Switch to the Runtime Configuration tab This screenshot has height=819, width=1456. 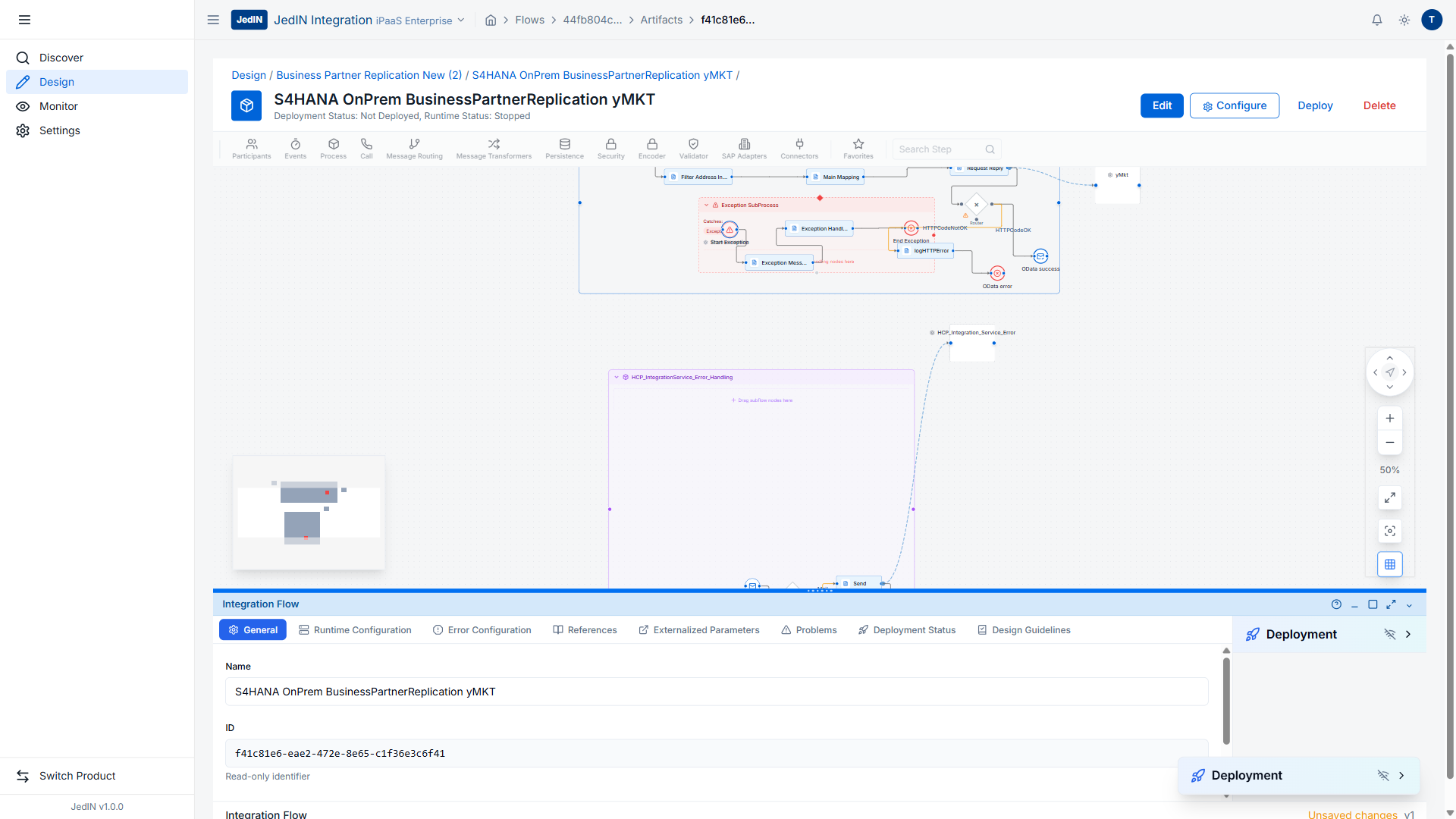pos(355,630)
